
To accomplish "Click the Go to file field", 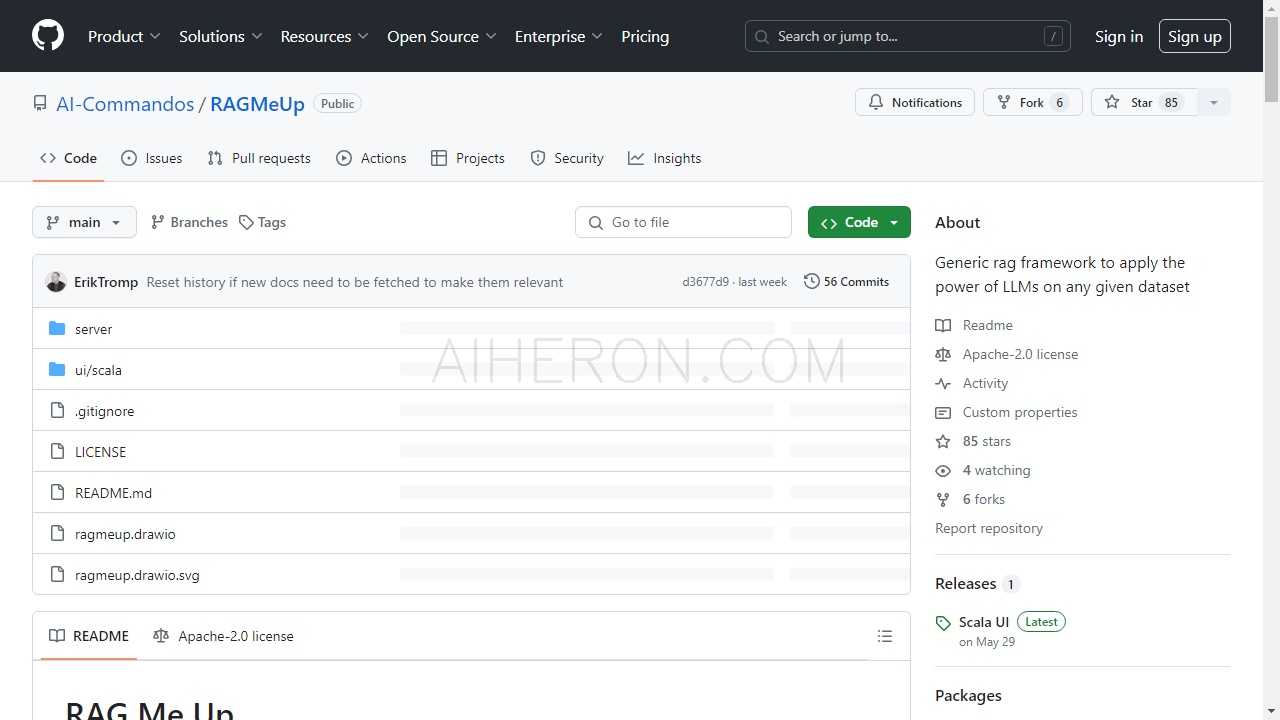I will [x=683, y=222].
